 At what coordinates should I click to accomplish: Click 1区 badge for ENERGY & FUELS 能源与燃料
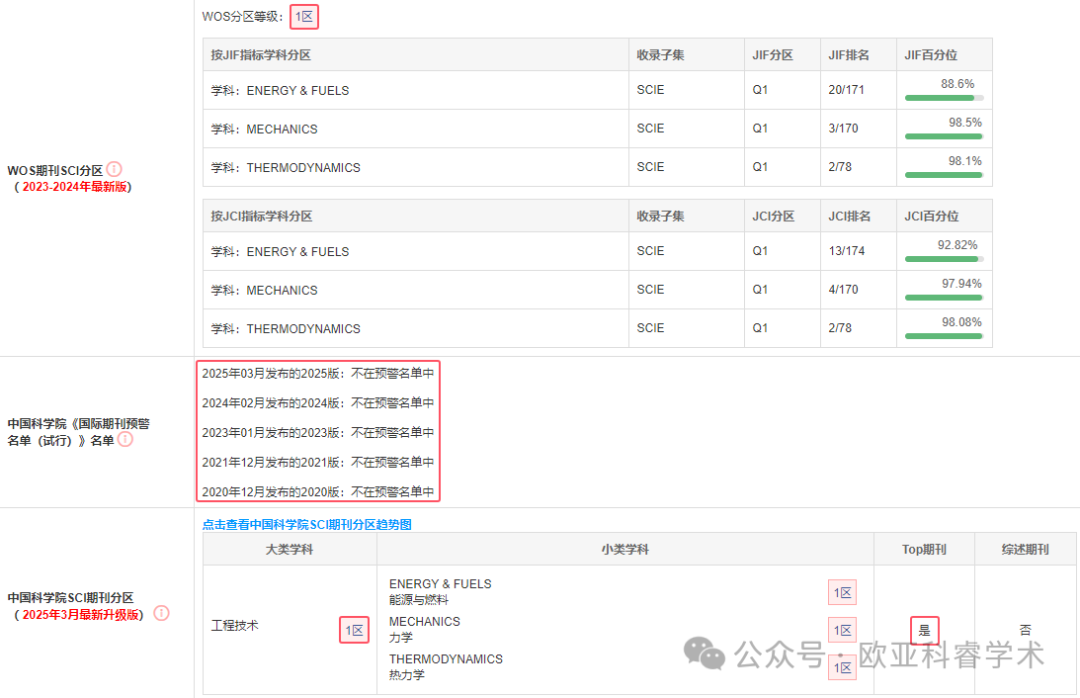coord(842,593)
